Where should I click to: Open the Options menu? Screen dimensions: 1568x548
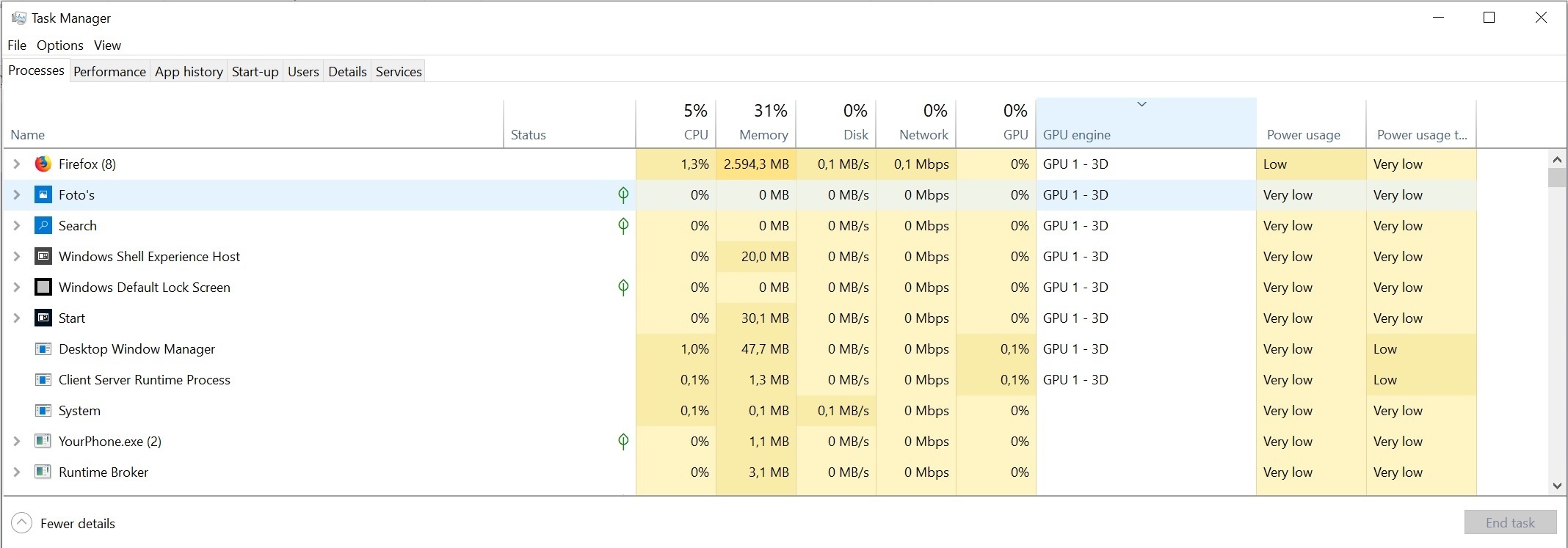pos(60,45)
